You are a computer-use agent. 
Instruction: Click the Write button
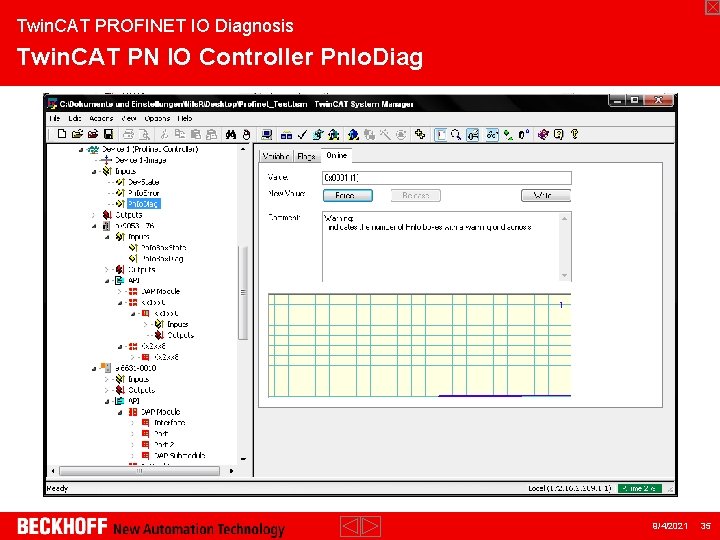(x=546, y=196)
